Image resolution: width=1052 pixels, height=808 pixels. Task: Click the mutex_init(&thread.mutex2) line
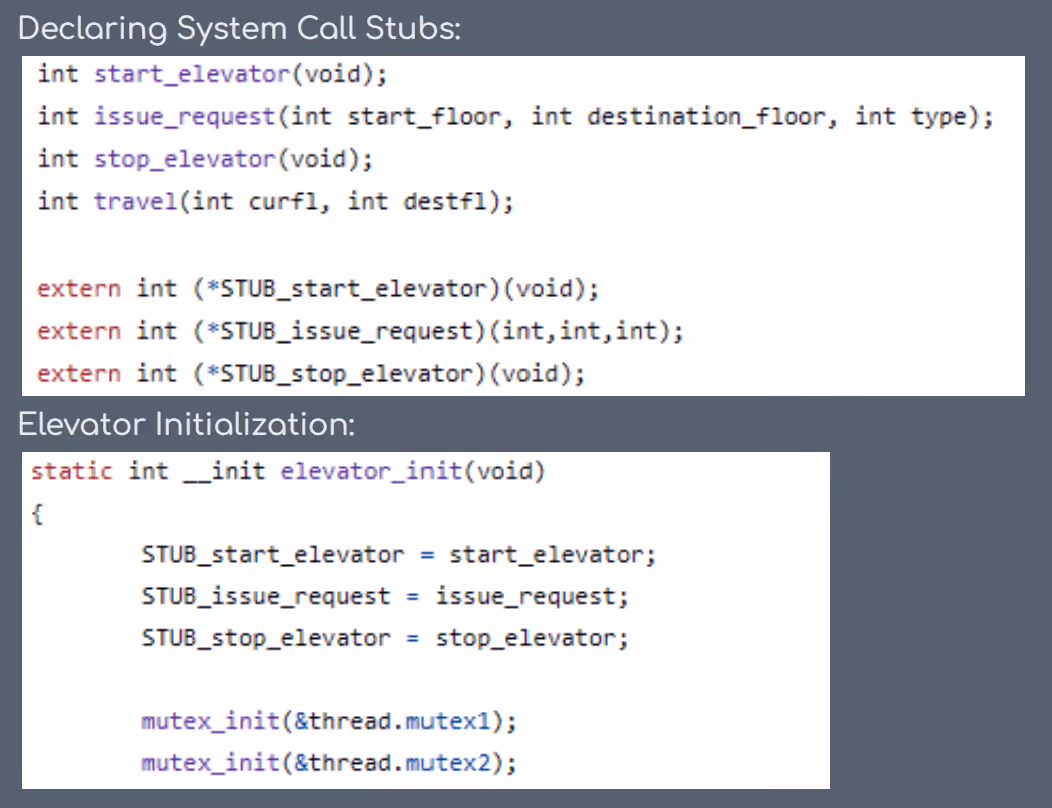[x=329, y=764]
